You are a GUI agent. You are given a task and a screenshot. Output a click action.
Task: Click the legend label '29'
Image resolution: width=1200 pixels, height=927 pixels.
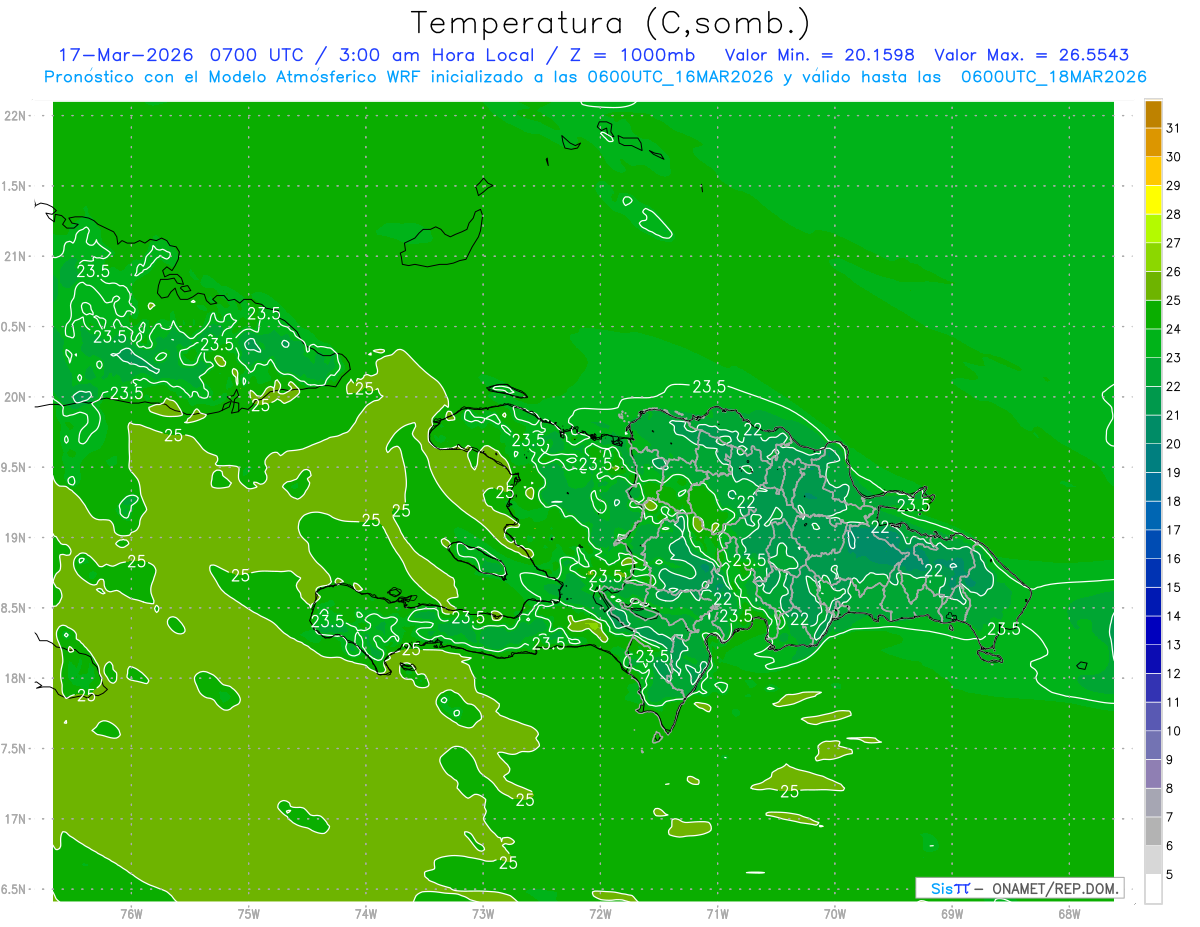click(x=1174, y=185)
